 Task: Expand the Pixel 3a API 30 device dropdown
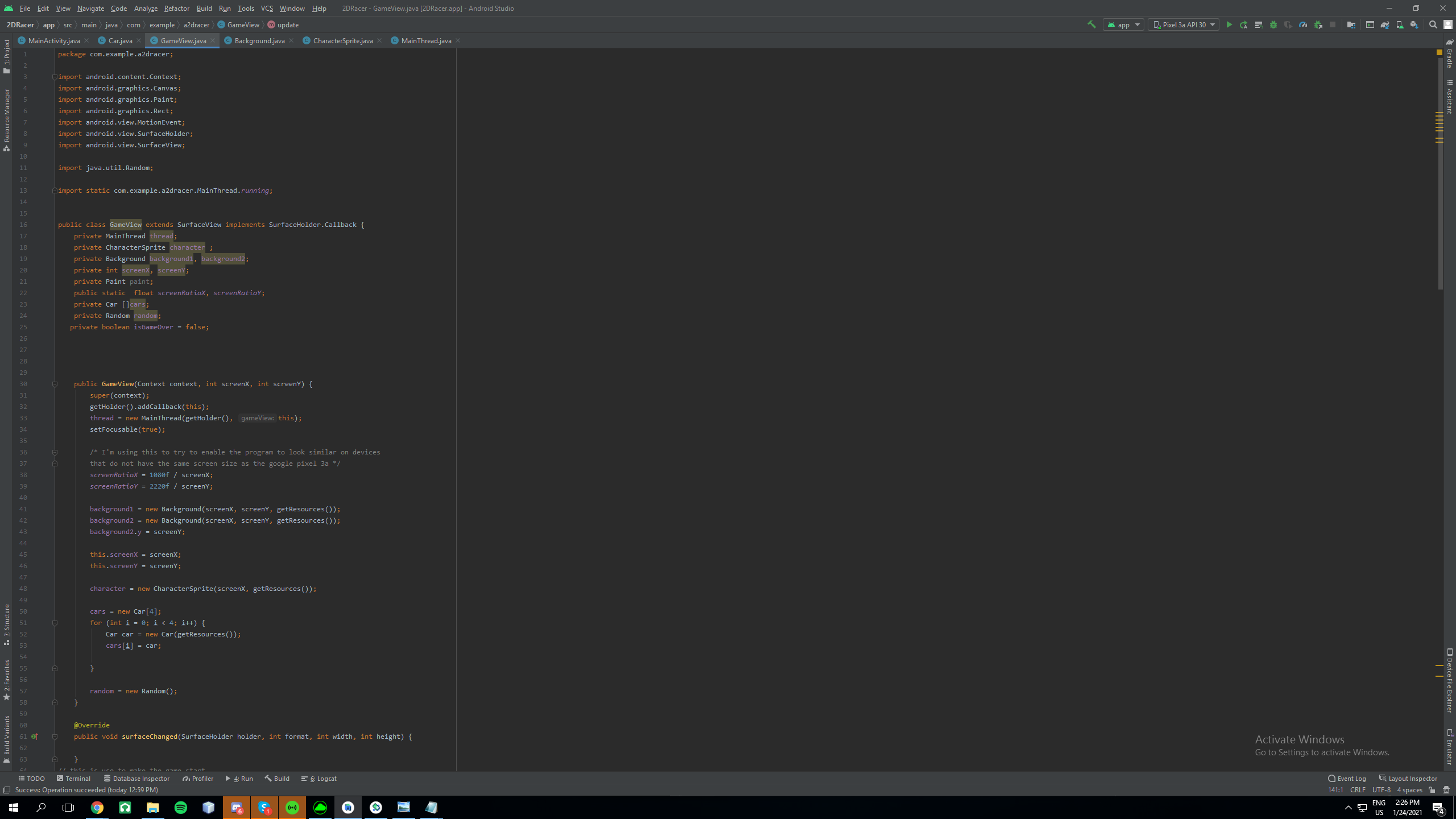pos(1184,24)
